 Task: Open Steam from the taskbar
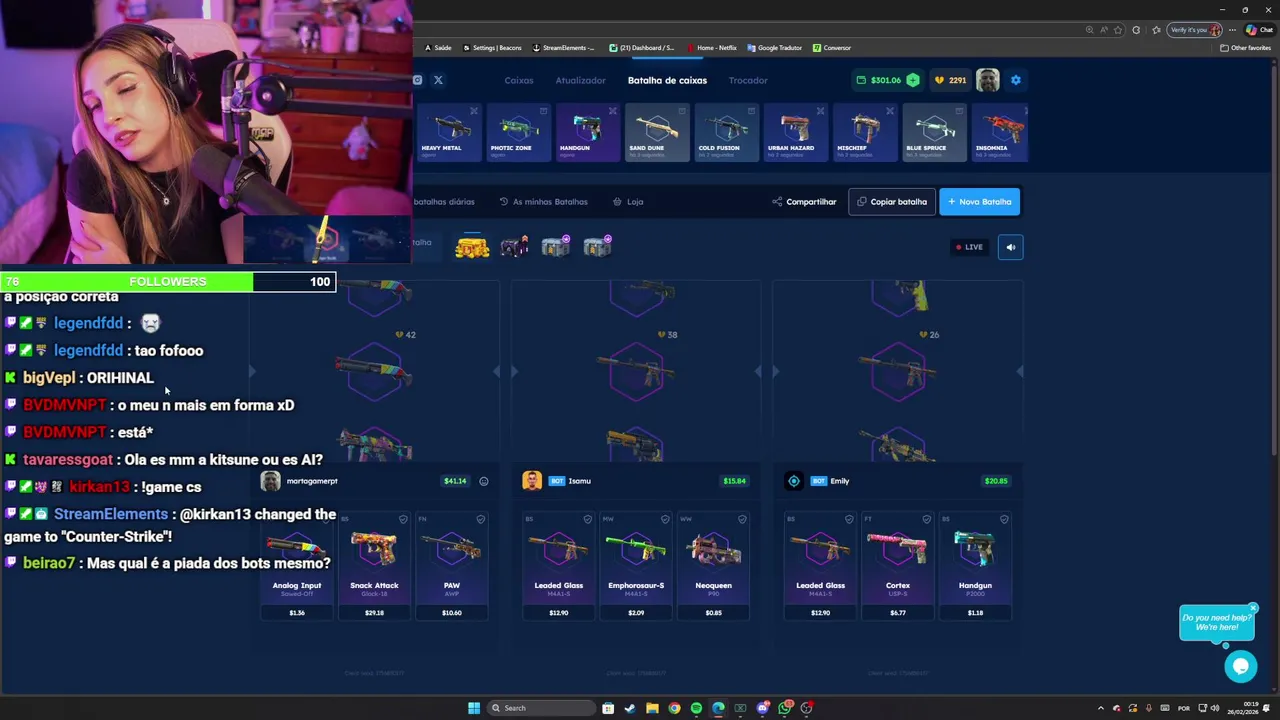point(630,708)
